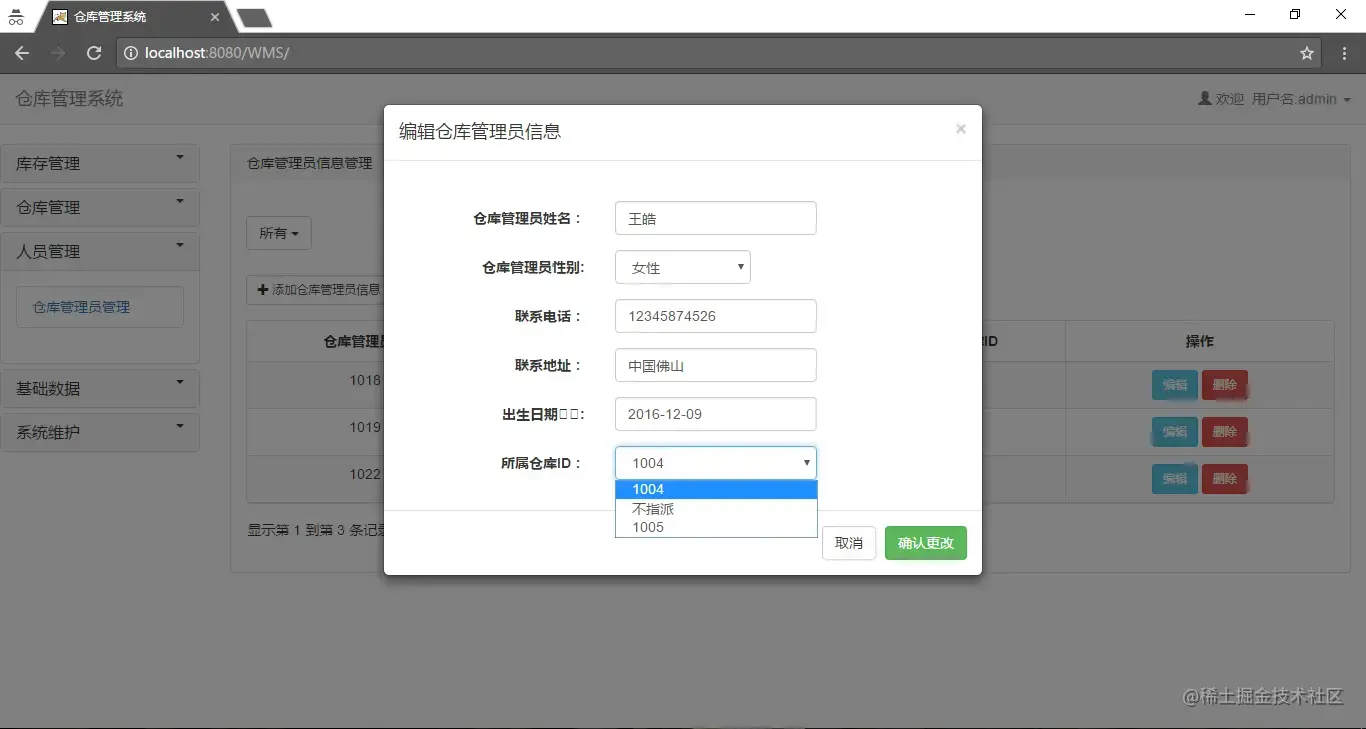Expand the 基础数据 sidebar menu
The height and width of the screenshot is (729, 1366).
(x=100, y=389)
